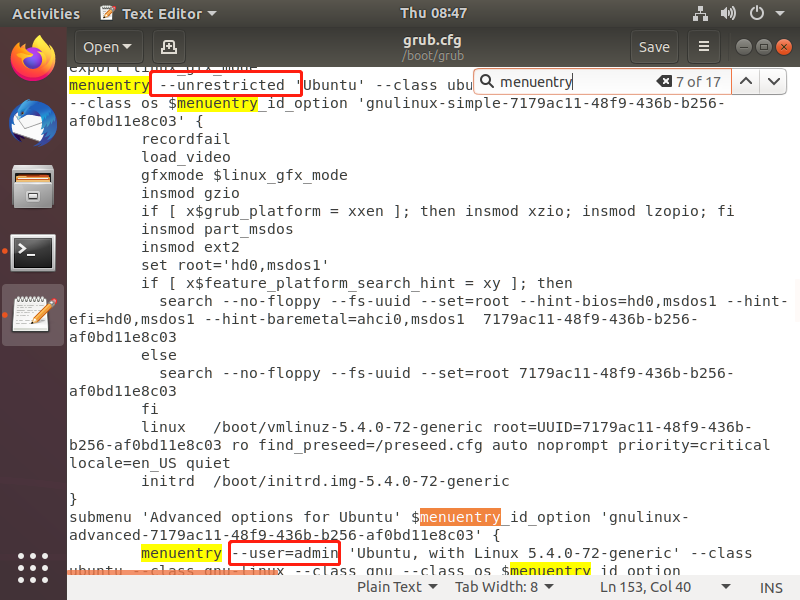
Task: Expand the system menu arrow
Action: coord(780,14)
